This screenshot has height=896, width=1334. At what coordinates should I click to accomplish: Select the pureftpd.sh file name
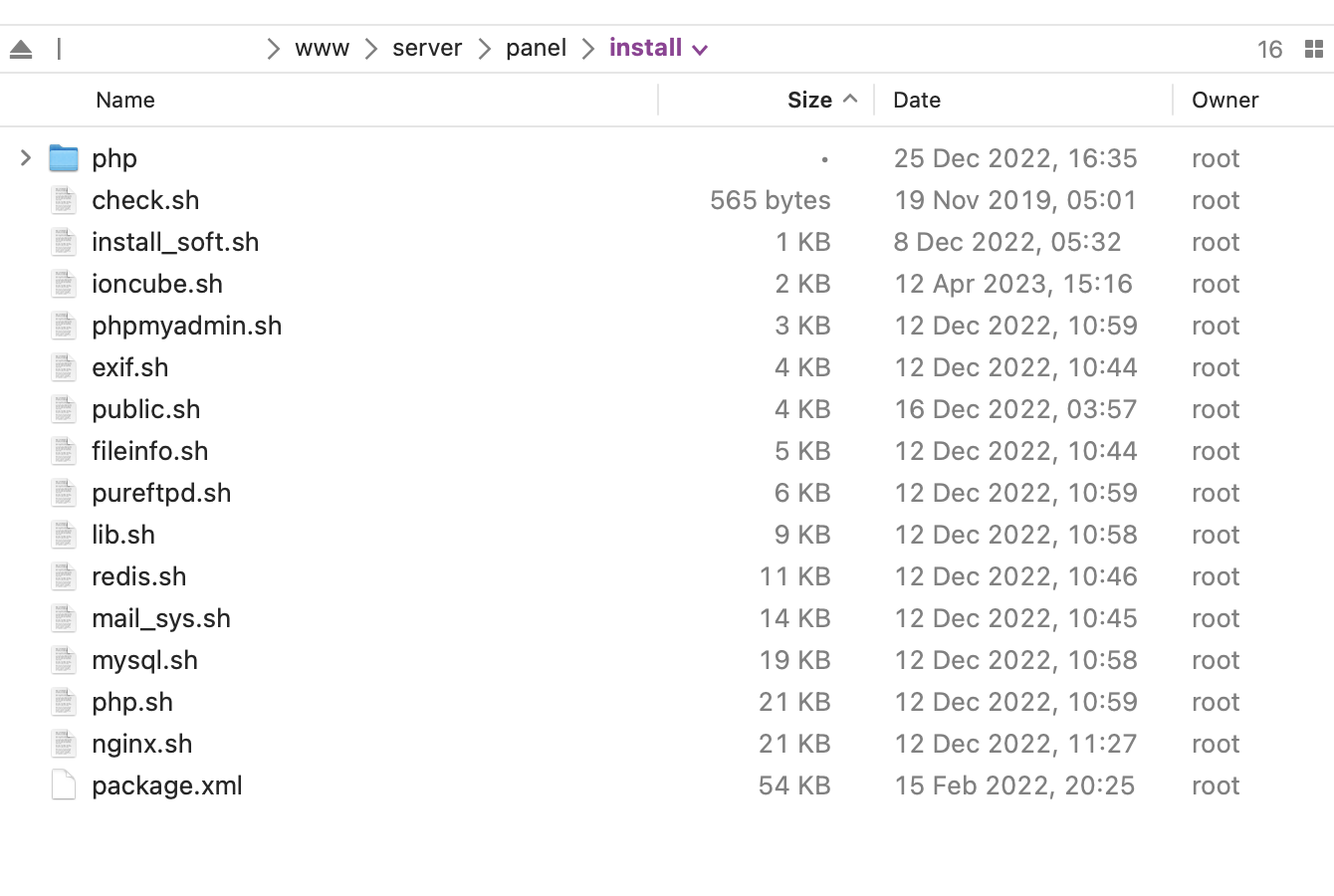[x=161, y=493]
